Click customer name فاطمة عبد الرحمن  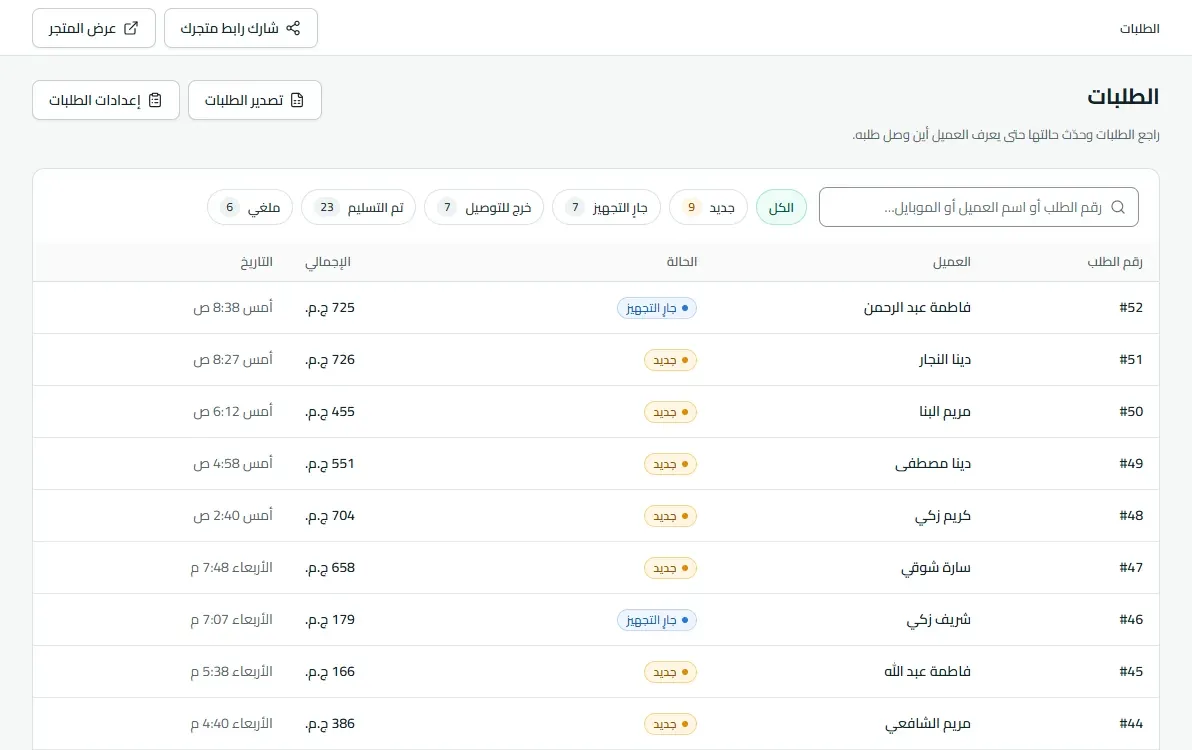tap(917, 308)
